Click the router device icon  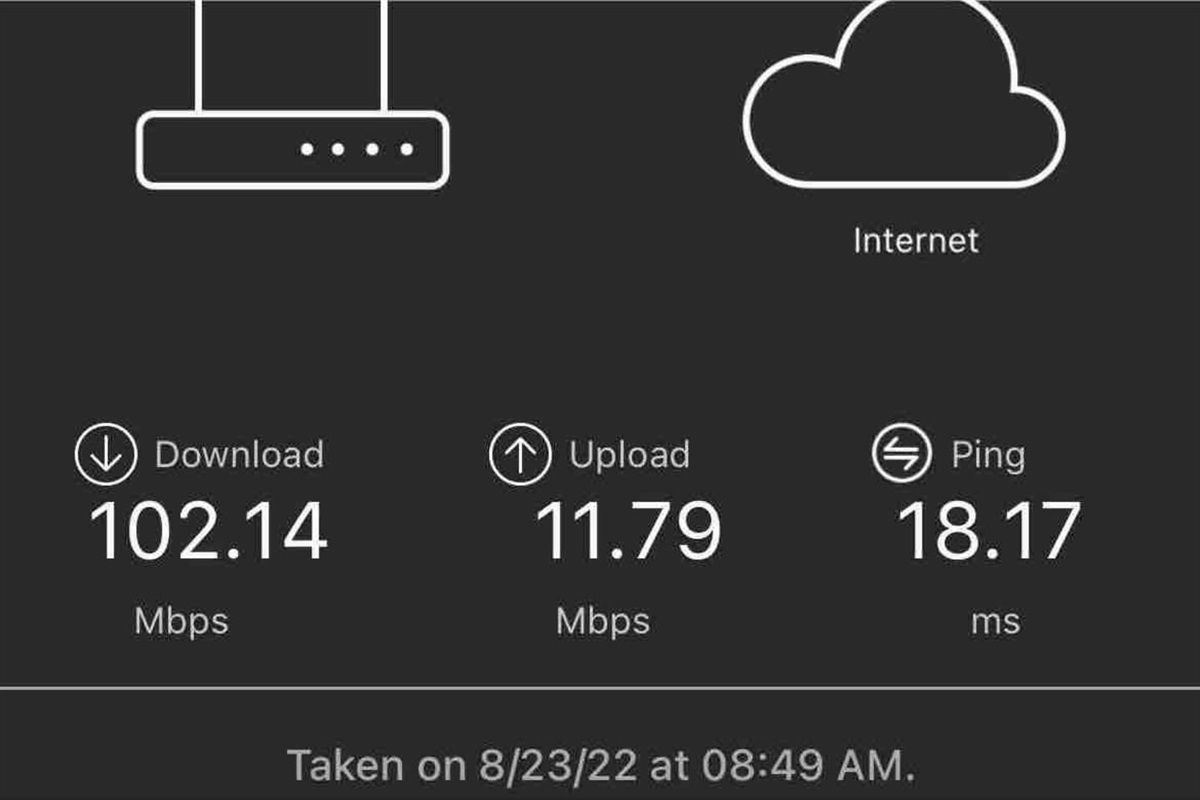295,148
